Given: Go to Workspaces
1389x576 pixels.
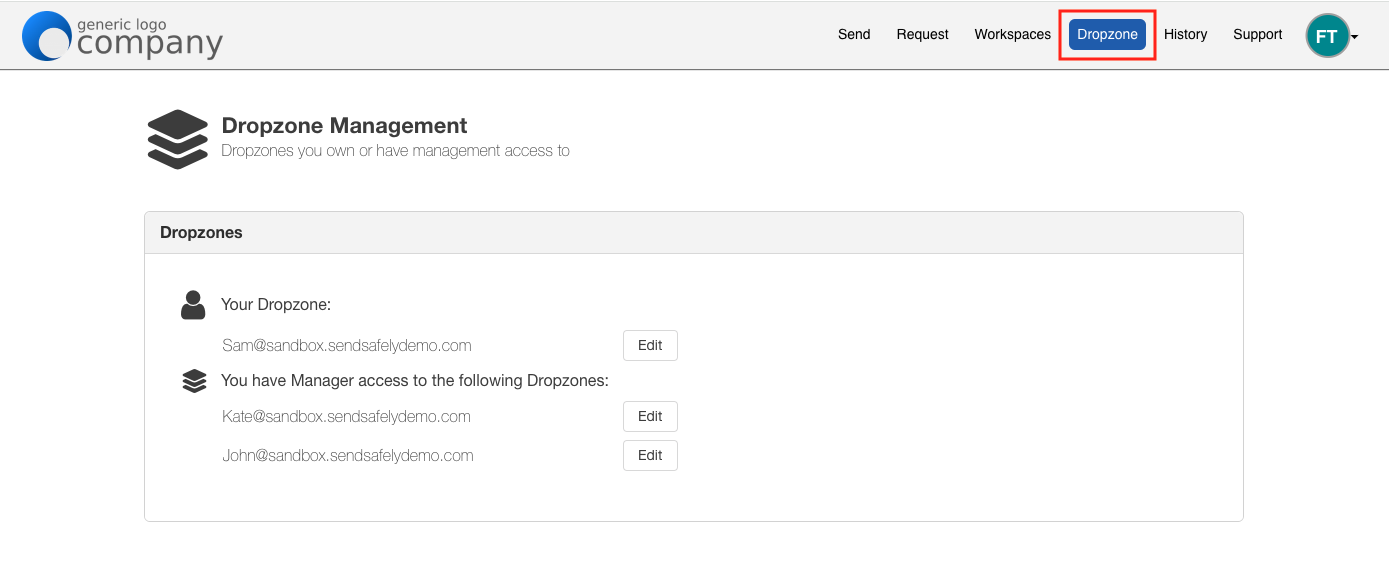Looking at the screenshot, I should pos(1012,34).
